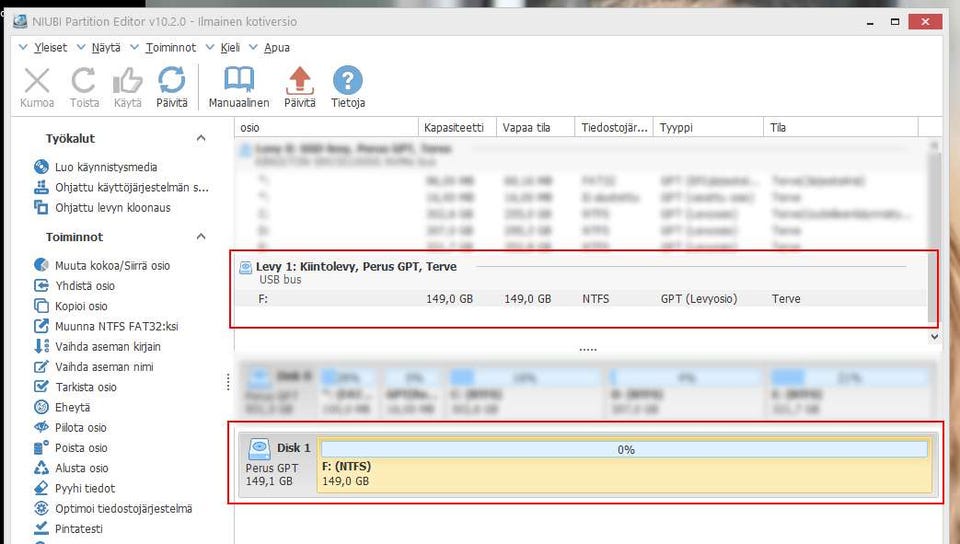Open the Manuaalinen book icon
The width and height of the screenshot is (960, 544).
(239, 81)
